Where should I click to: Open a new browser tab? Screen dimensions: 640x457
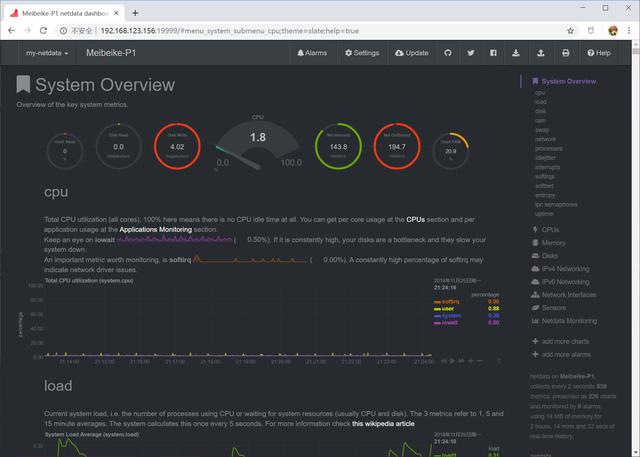point(135,13)
